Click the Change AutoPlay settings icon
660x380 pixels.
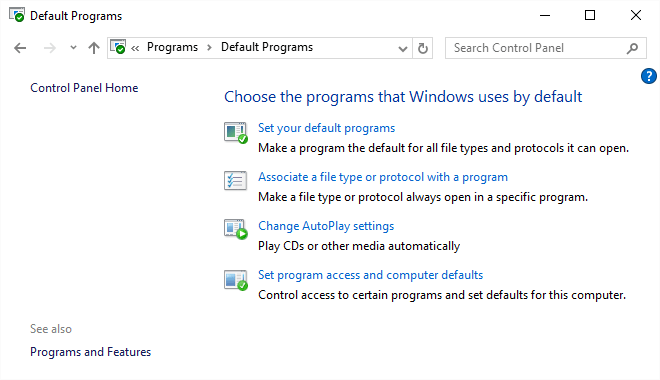click(x=236, y=229)
